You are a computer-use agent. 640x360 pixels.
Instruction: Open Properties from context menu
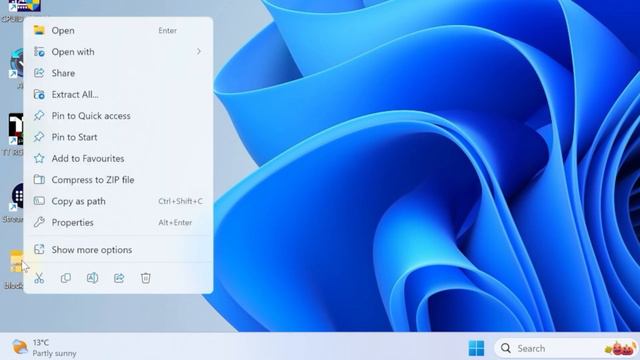[x=118, y=222]
